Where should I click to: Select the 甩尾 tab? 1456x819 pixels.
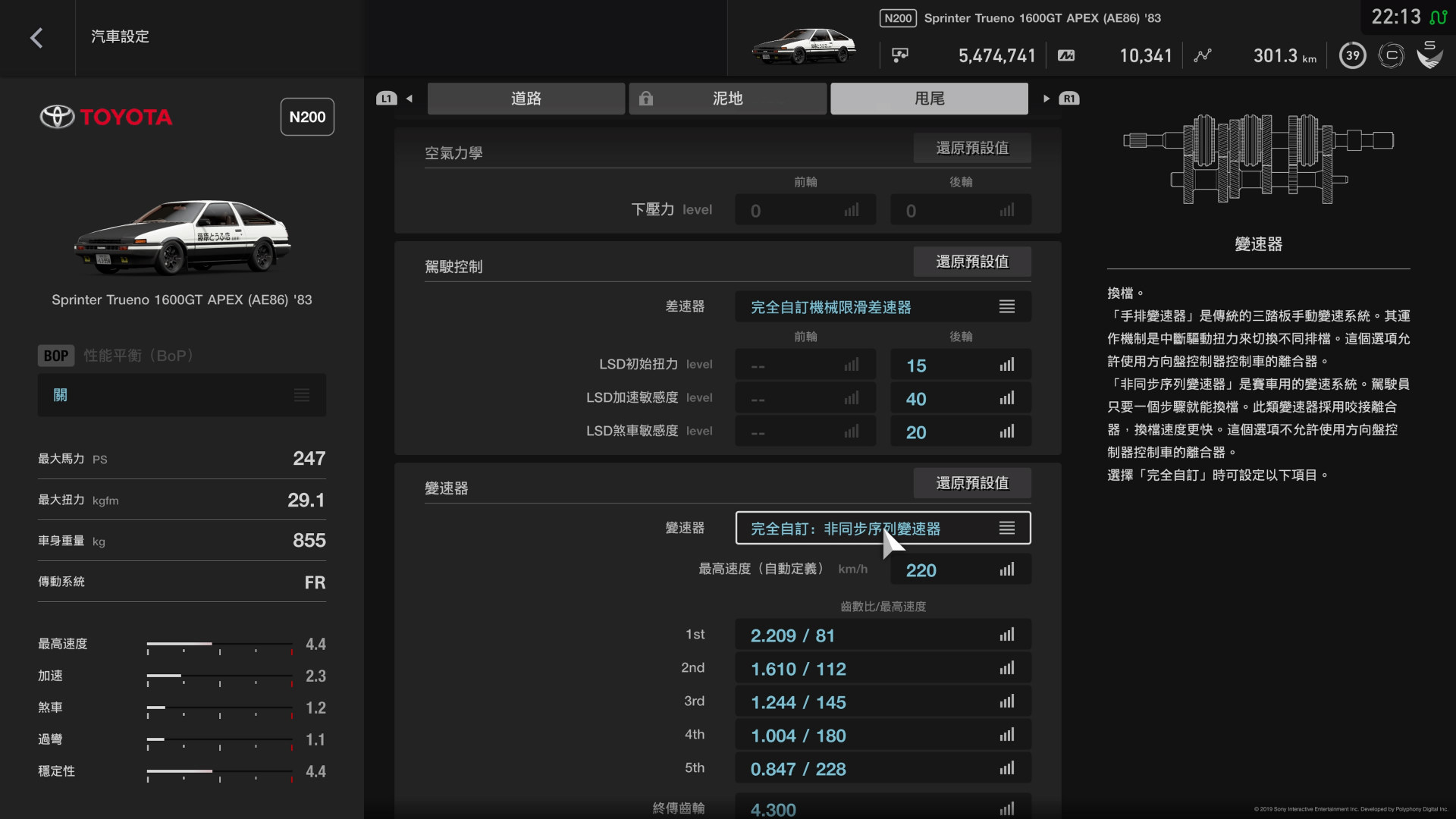tap(929, 99)
